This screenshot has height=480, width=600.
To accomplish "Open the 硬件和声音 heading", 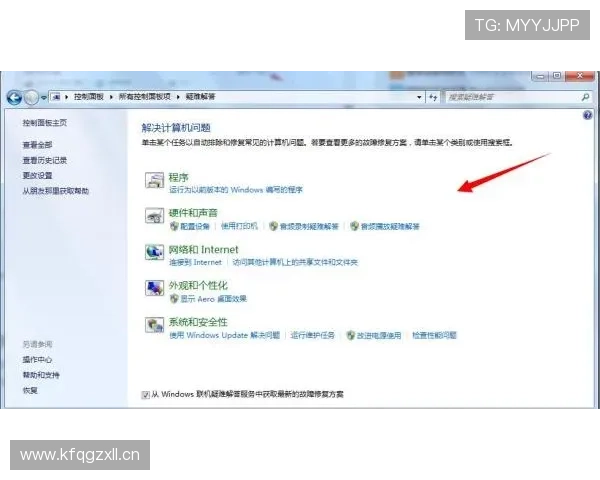I will 193,213.
